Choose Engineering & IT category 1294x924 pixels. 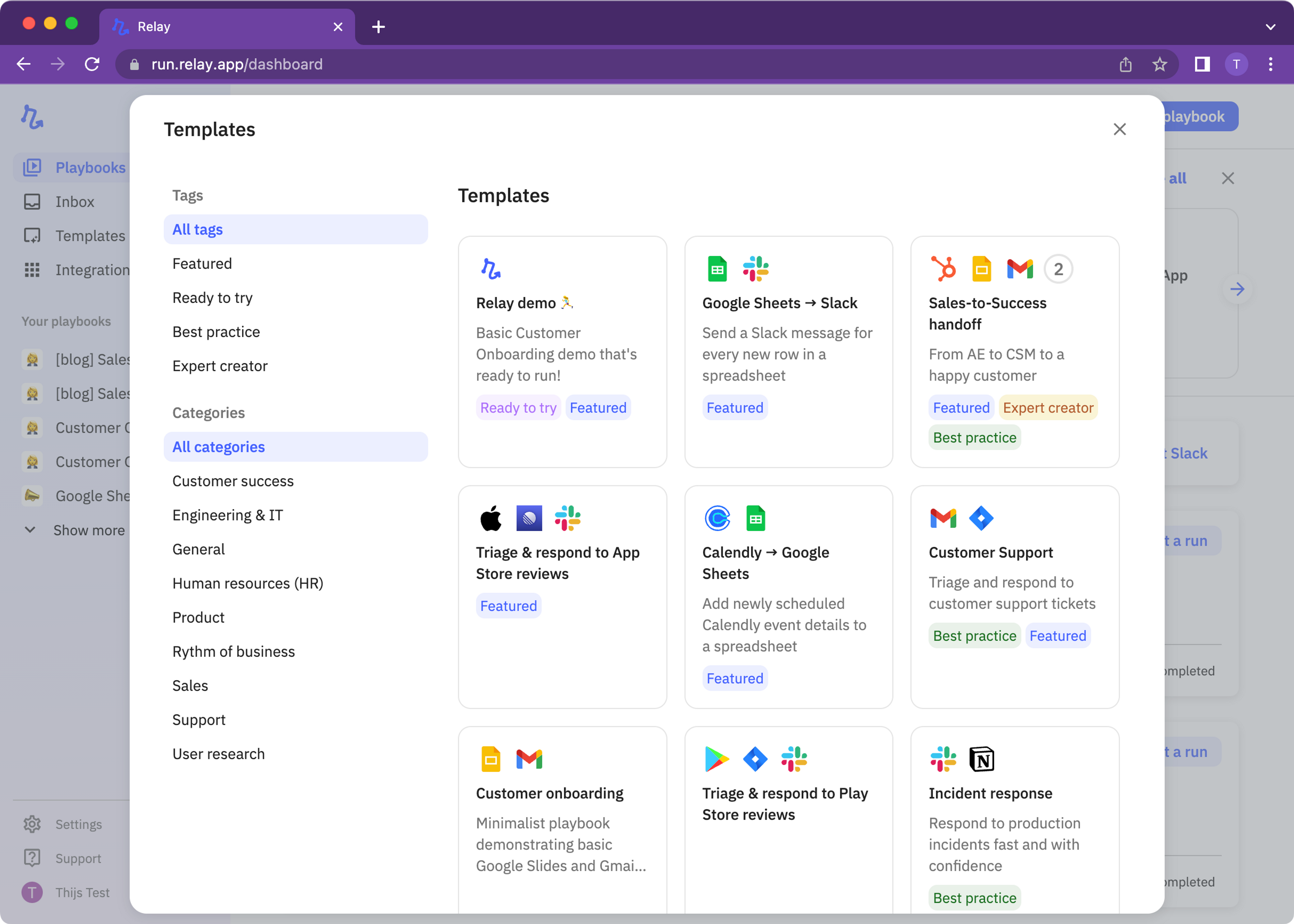click(x=227, y=515)
